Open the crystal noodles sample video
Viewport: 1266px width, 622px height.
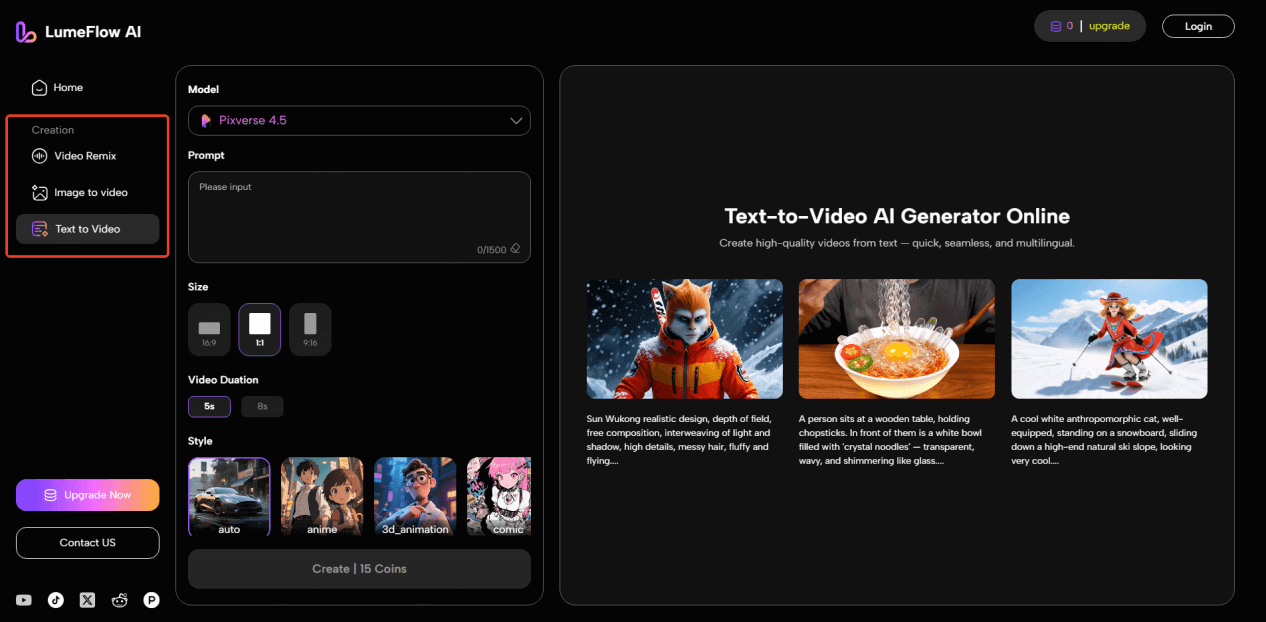tap(897, 339)
